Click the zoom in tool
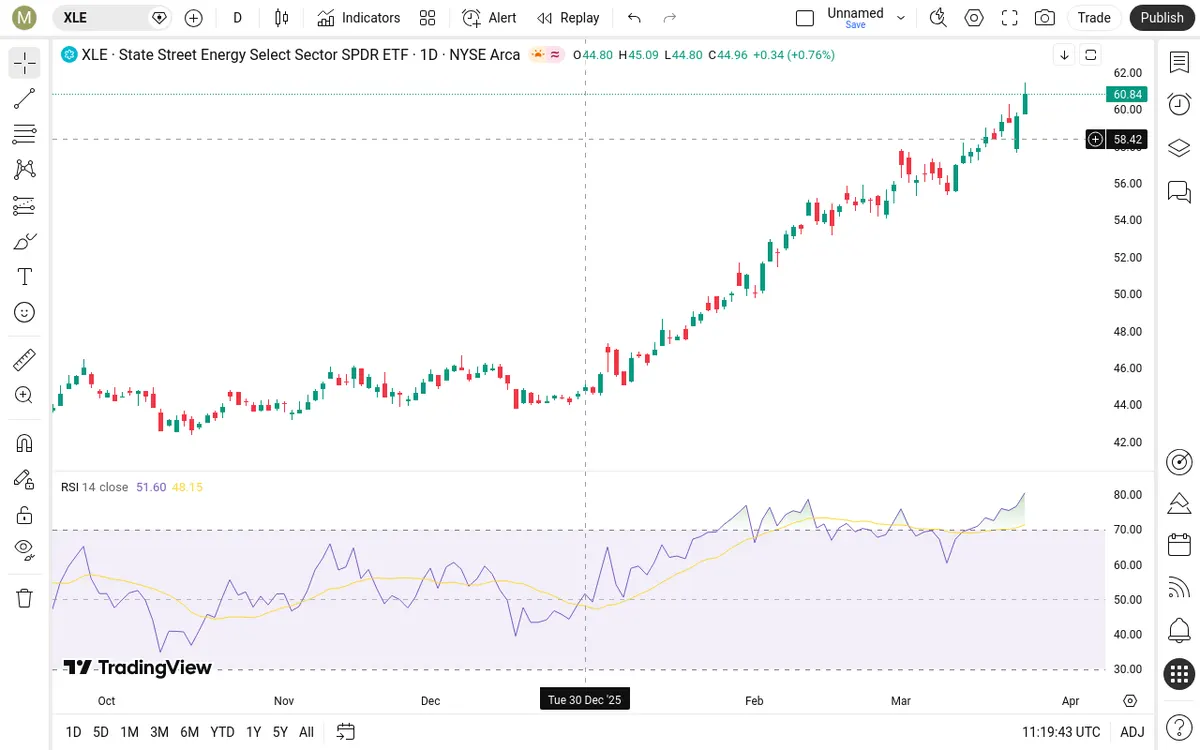 24,395
